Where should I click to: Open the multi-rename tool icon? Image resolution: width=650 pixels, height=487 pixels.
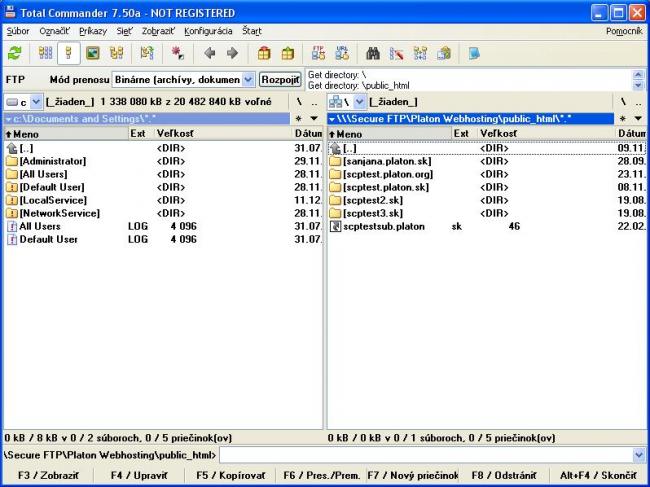(397, 53)
